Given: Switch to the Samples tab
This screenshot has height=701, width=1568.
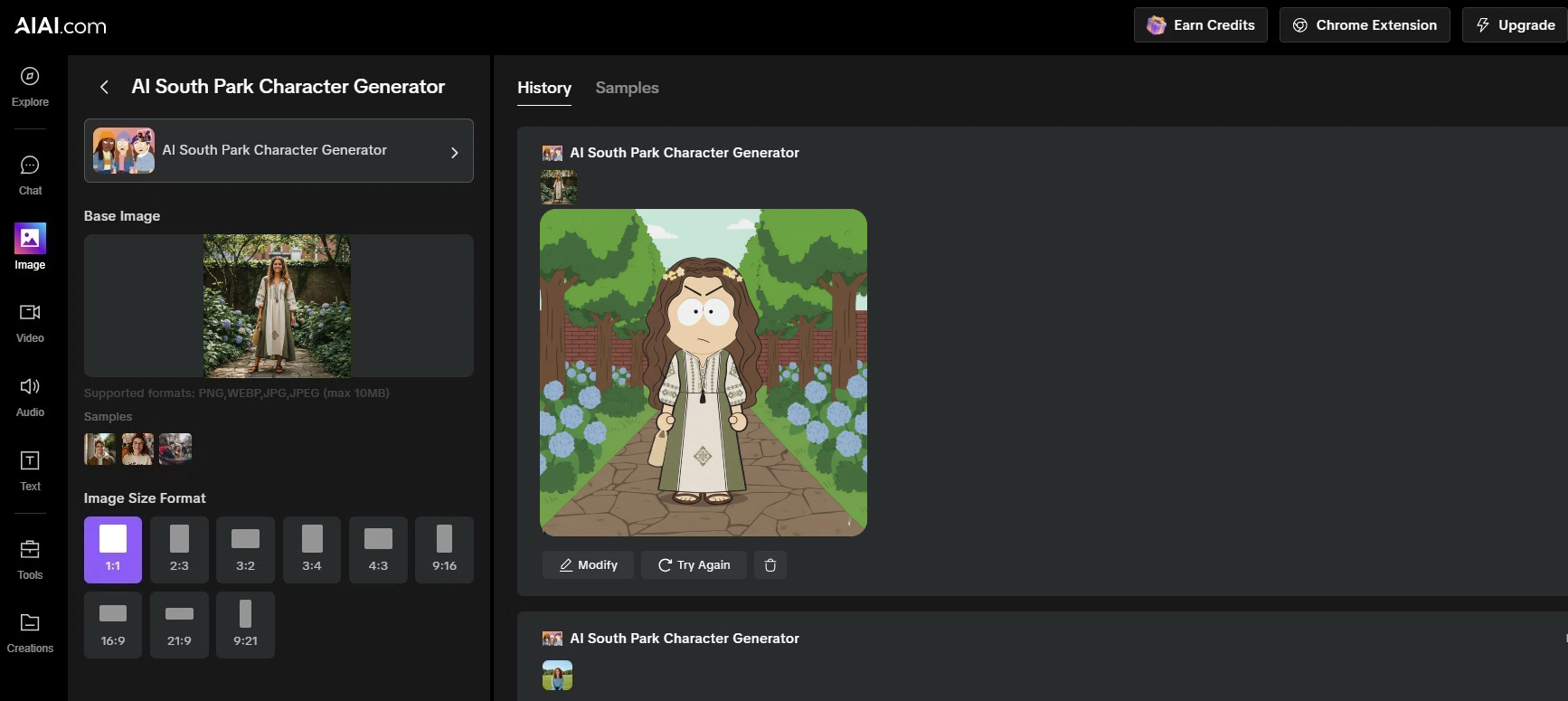Looking at the screenshot, I should point(627,88).
